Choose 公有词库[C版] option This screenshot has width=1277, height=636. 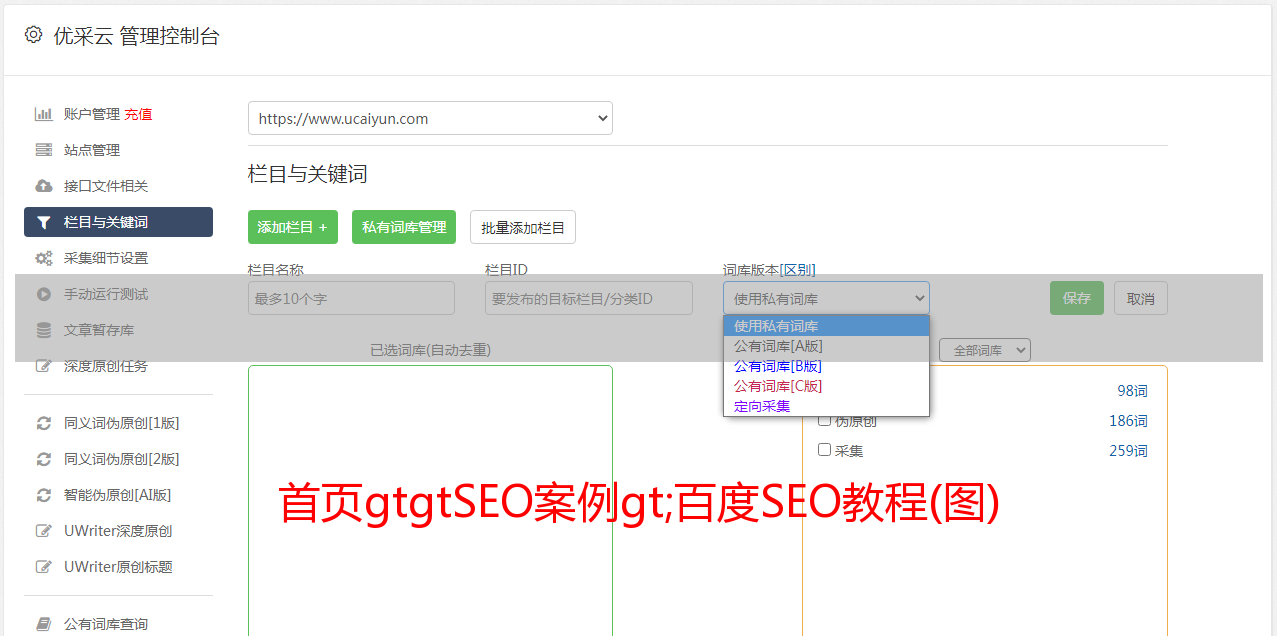(x=826, y=386)
